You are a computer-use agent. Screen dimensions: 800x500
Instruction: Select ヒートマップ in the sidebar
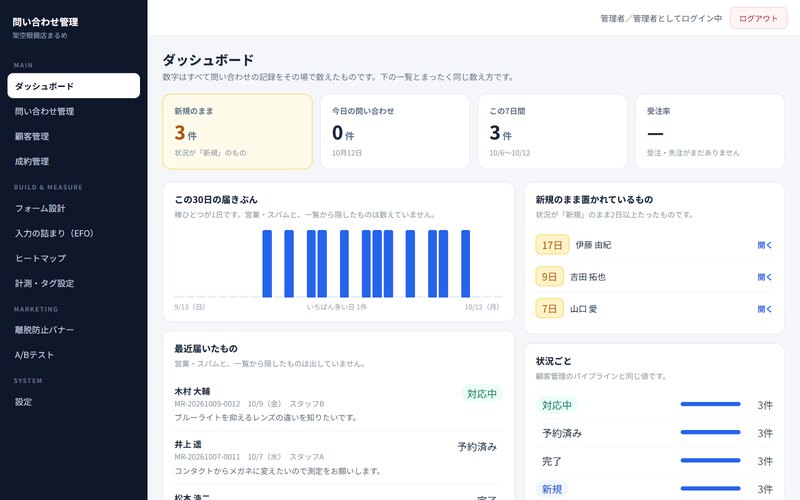tap(73, 258)
